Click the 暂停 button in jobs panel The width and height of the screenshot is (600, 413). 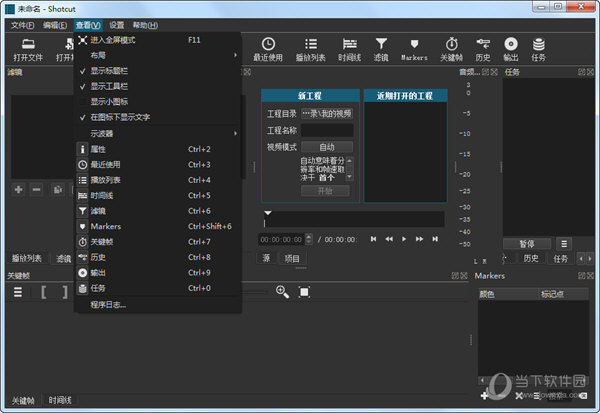pyautogui.click(x=527, y=243)
